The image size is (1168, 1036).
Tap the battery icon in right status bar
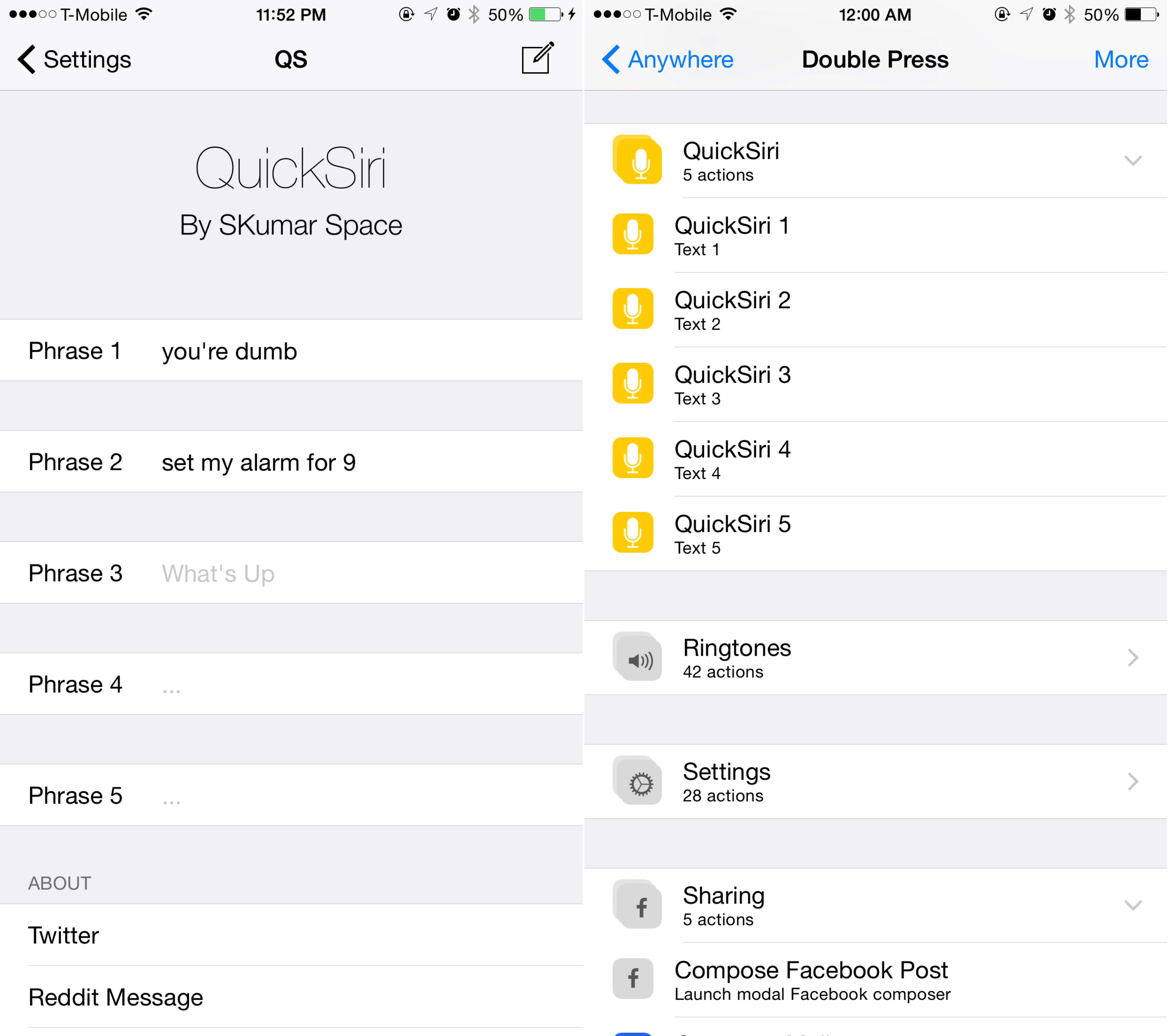tap(1142, 14)
